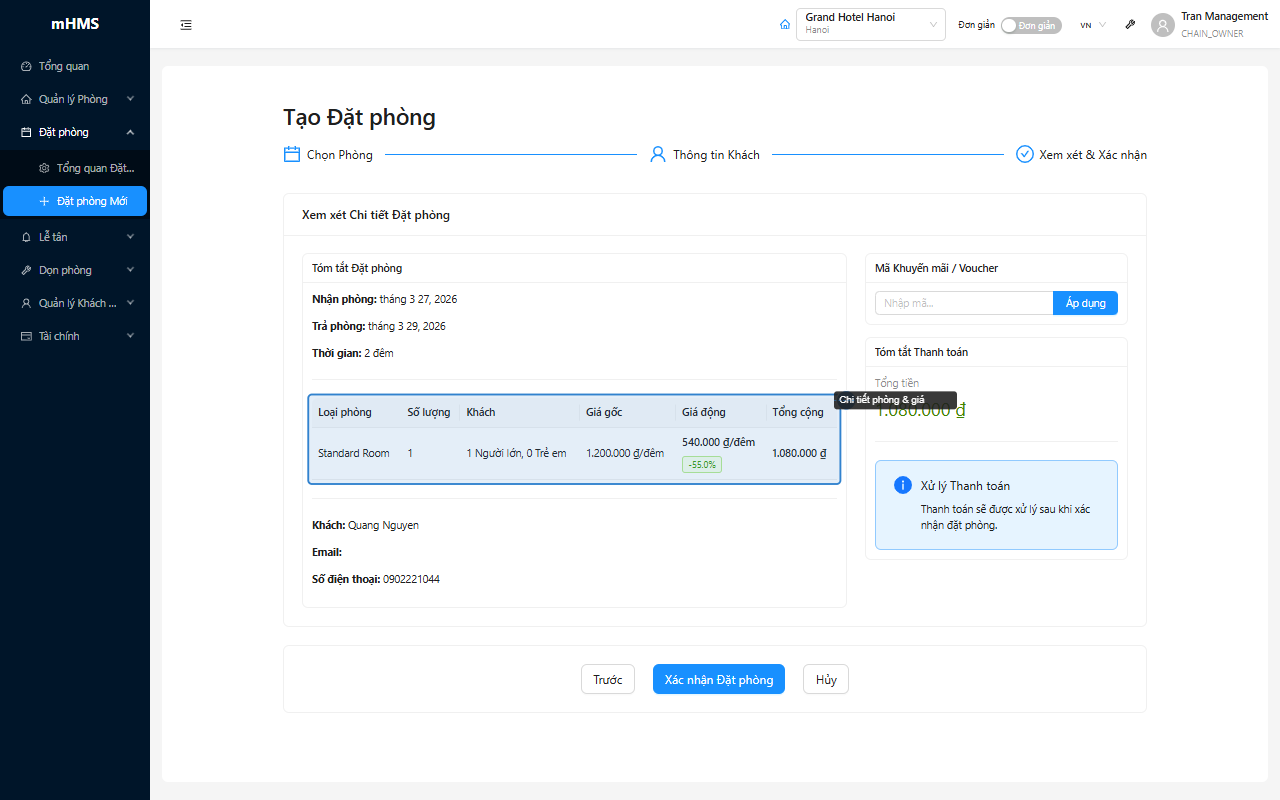
Task: Click the Trước back button
Action: 608,679
